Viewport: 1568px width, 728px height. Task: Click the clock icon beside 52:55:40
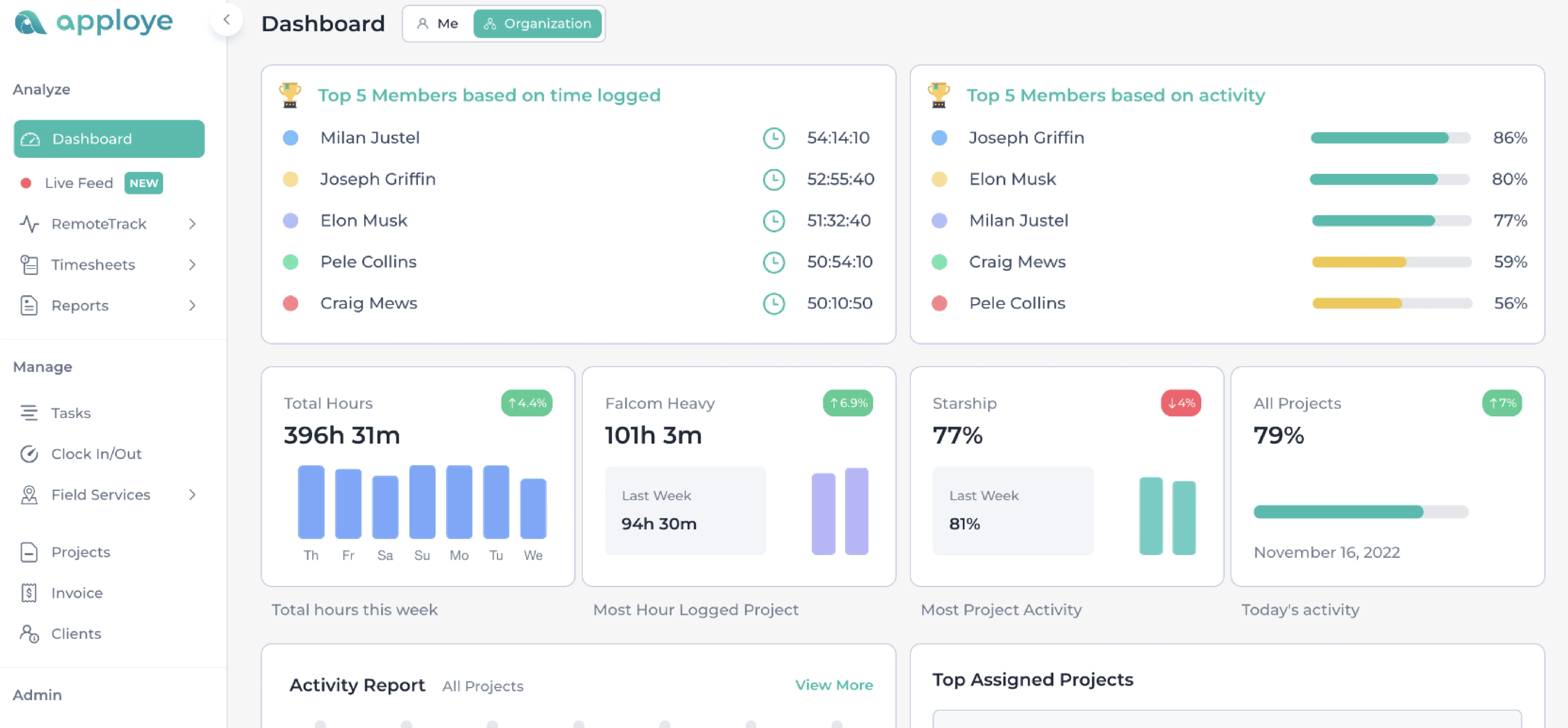pos(774,179)
